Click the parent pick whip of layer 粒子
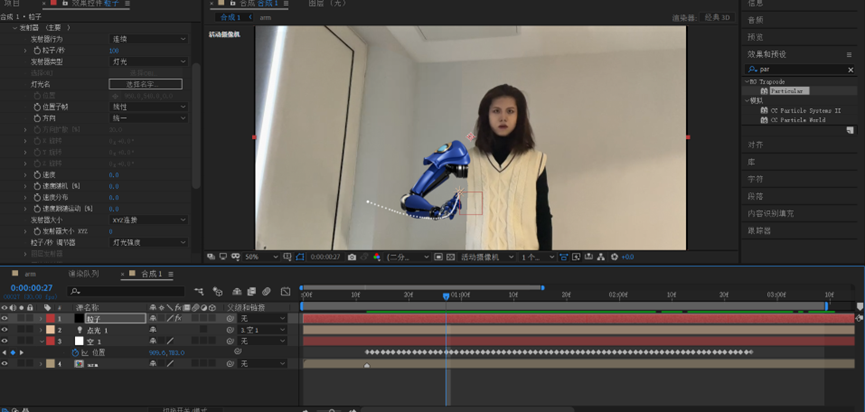This screenshot has height=412, width=865. [230, 319]
